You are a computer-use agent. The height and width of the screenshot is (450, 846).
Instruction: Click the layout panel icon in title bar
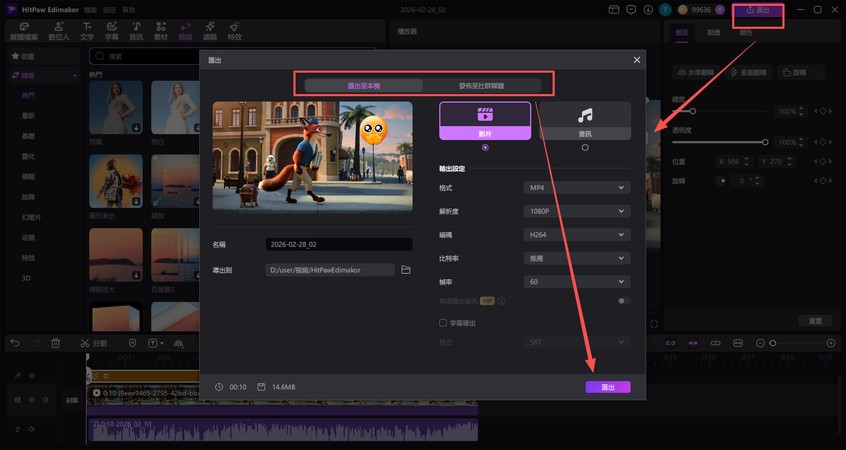[x=613, y=10]
